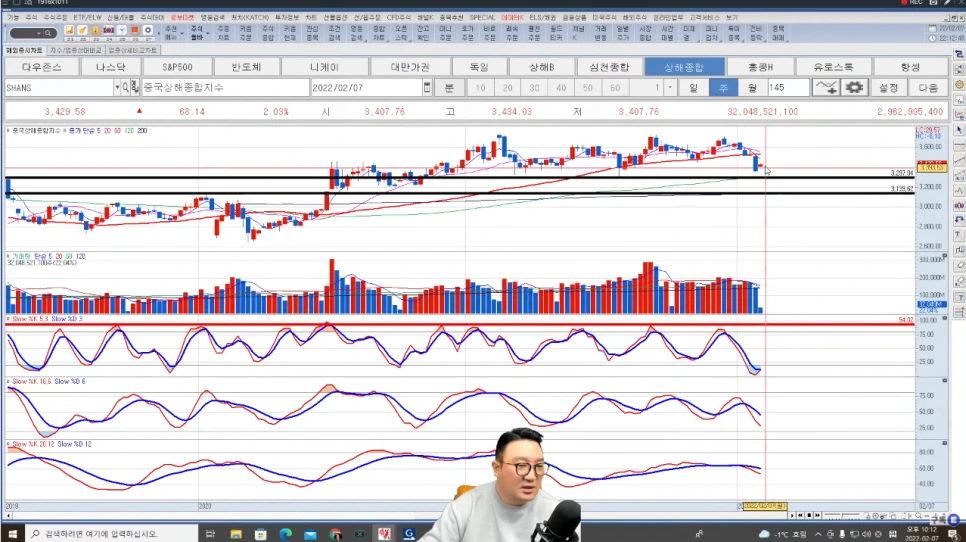The height and width of the screenshot is (542, 966).
Task: Select the 10 interval button
Action: (x=481, y=88)
